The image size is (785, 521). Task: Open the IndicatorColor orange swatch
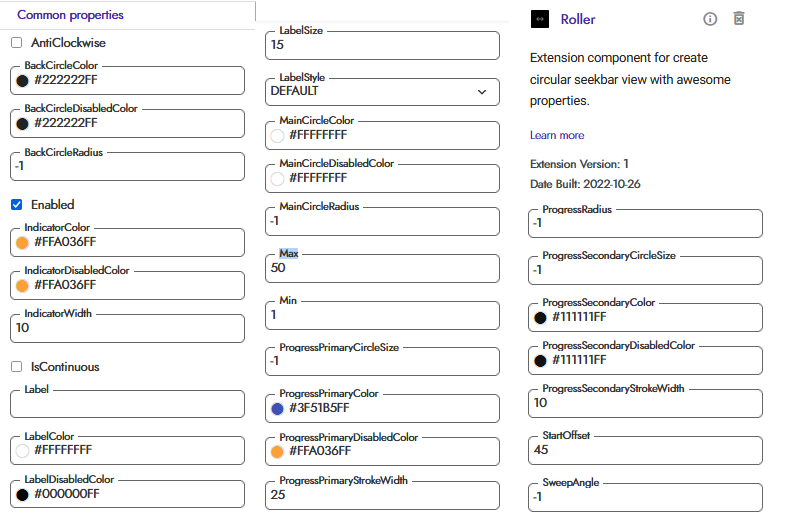[22, 242]
